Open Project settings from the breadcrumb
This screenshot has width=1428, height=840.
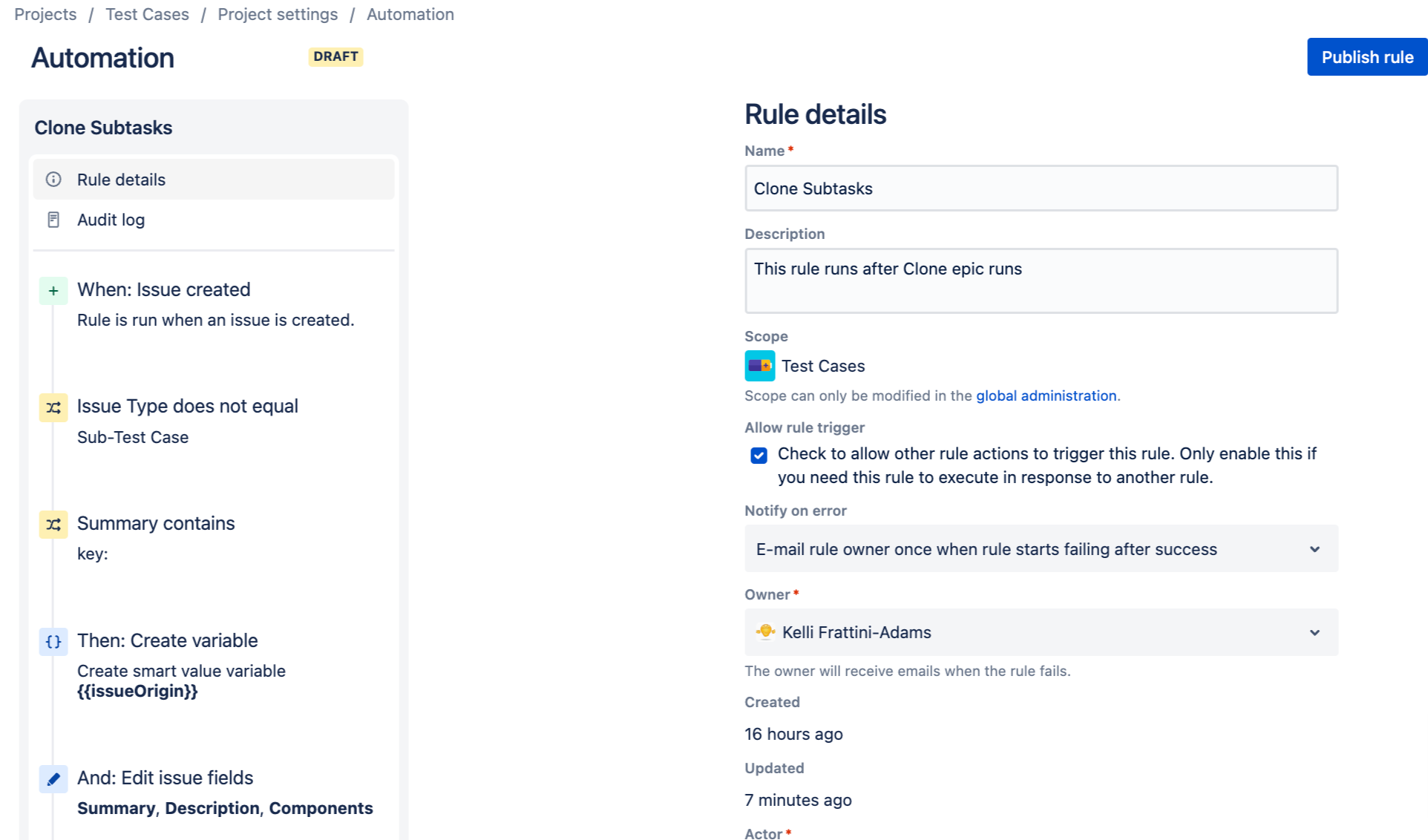[x=277, y=14]
